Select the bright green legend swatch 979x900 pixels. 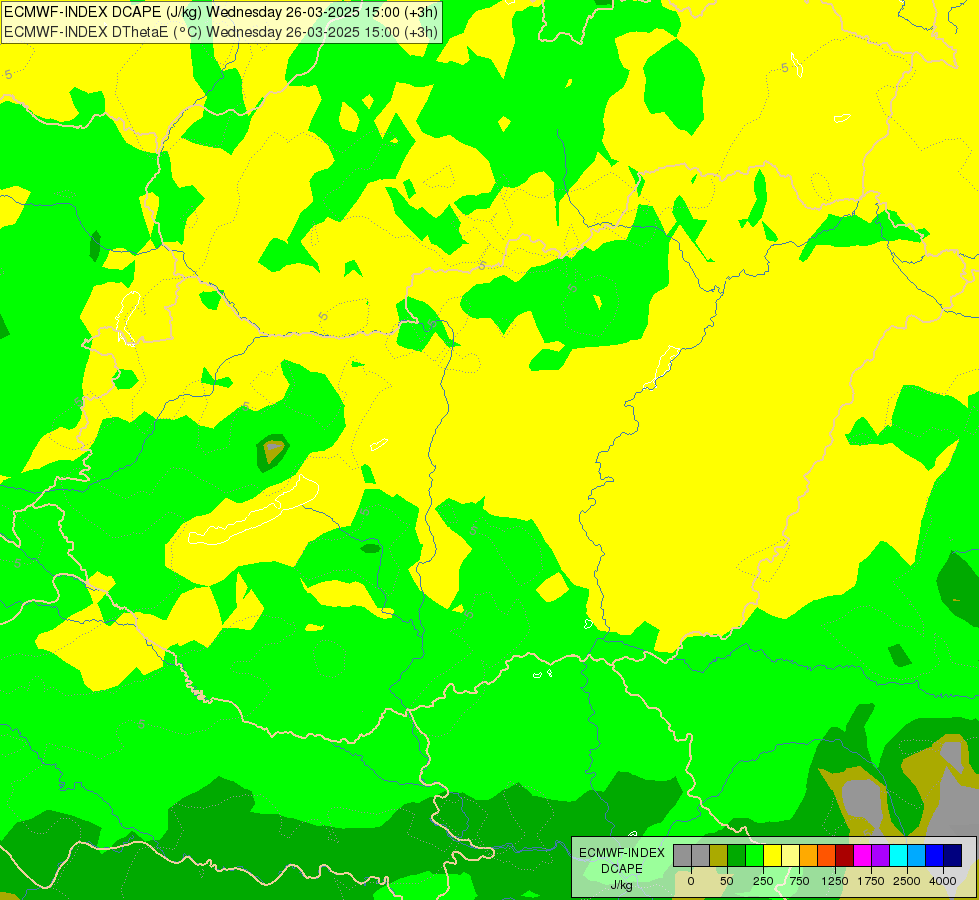click(x=754, y=855)
